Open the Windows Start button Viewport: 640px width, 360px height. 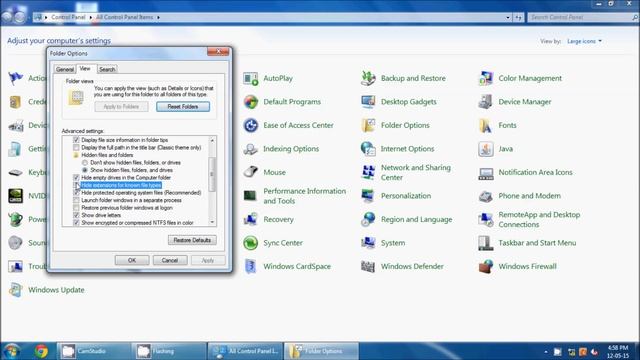coord(11,351)
